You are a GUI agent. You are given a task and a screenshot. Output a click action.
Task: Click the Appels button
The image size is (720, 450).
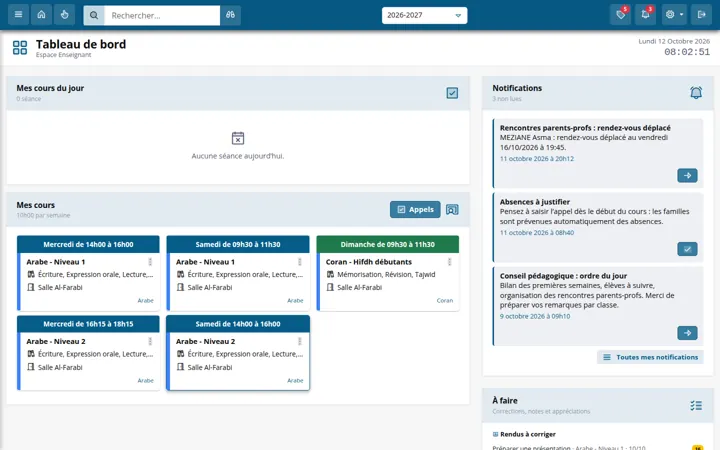click(x=415, y=209)
